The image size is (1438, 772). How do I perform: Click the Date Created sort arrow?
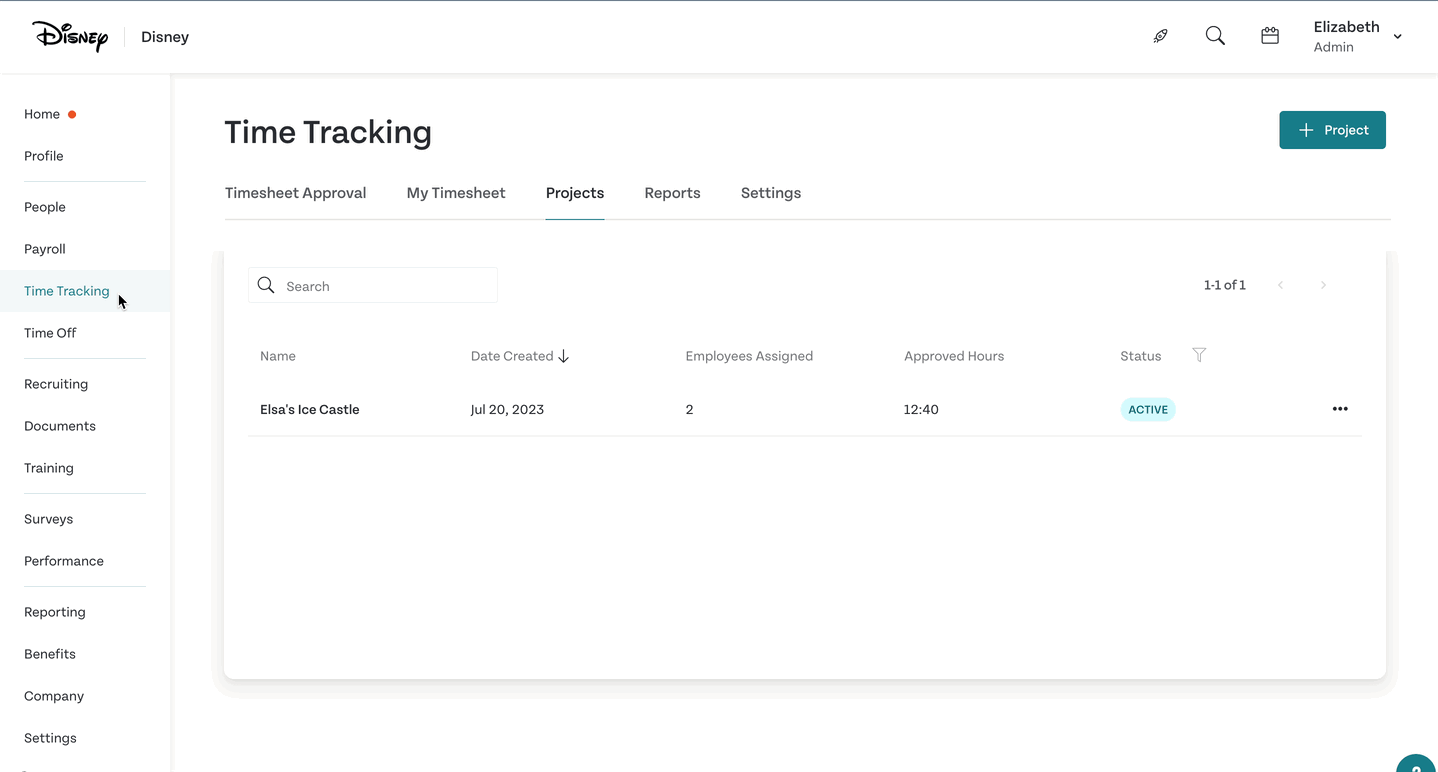(564, 356)
